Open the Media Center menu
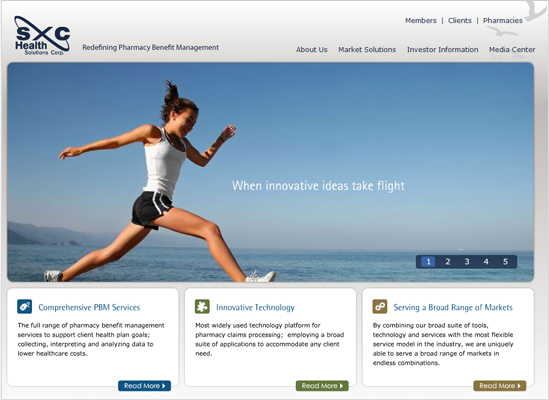Viewport: 549px width, 400px height. 512,50
